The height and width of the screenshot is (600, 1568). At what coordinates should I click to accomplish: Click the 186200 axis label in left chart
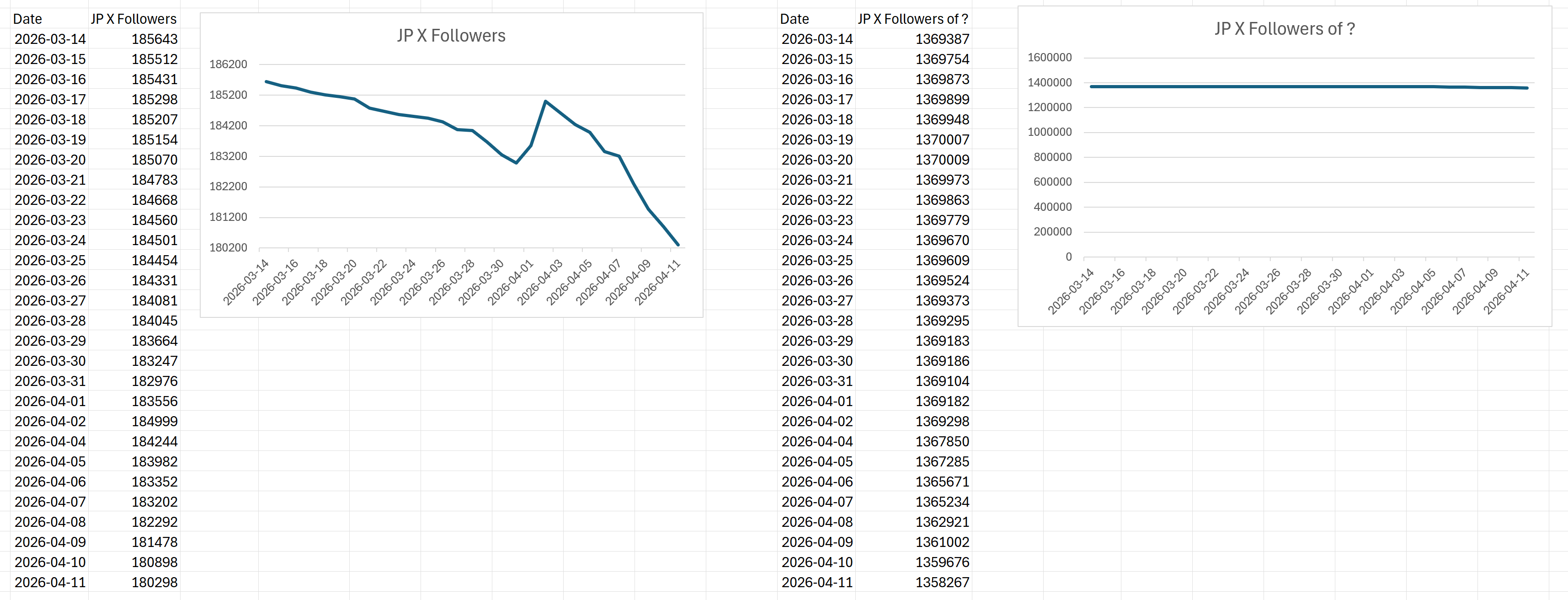point(228,64)
